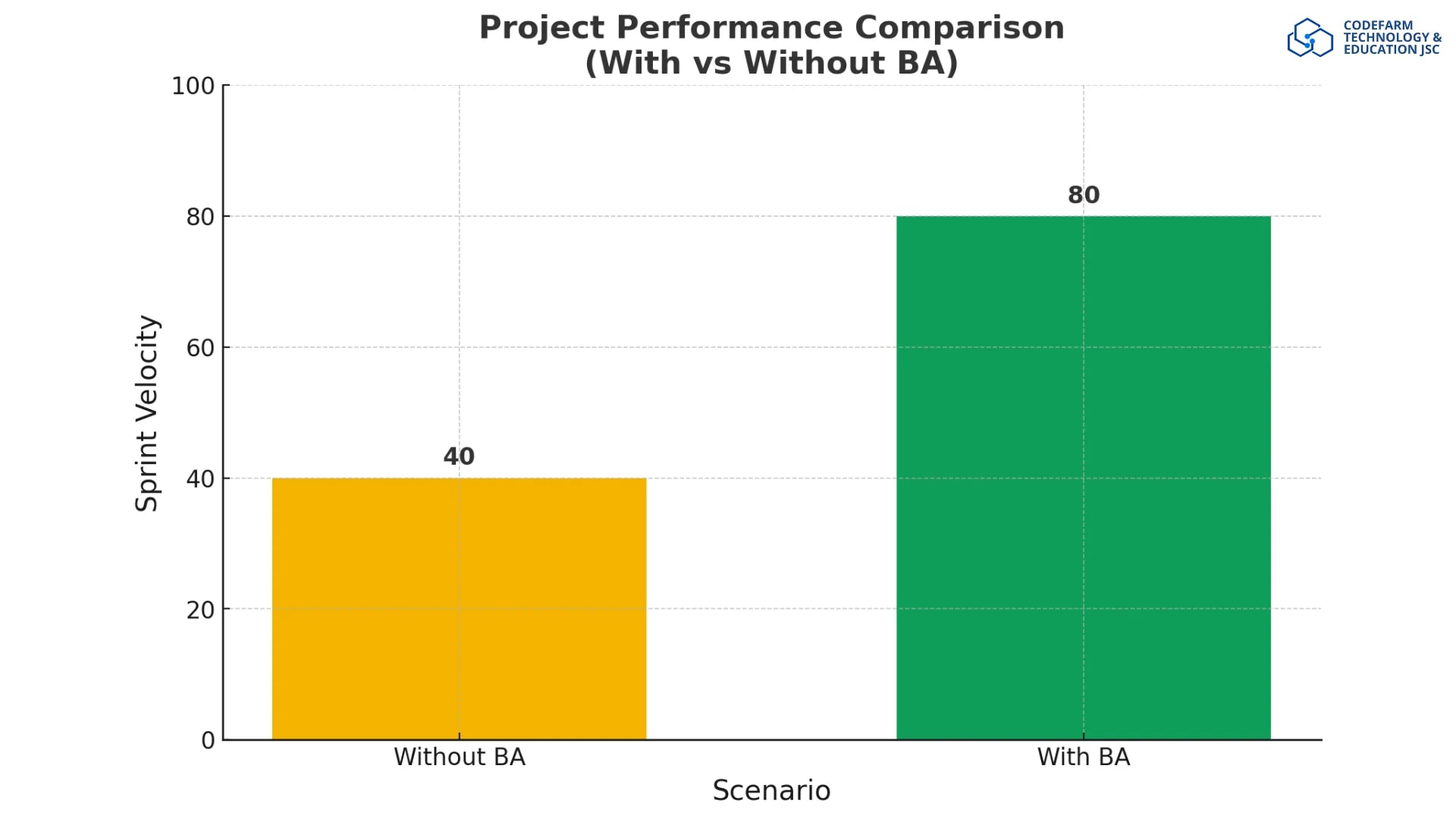Click the y-axis tick label 60

(200, 348)
